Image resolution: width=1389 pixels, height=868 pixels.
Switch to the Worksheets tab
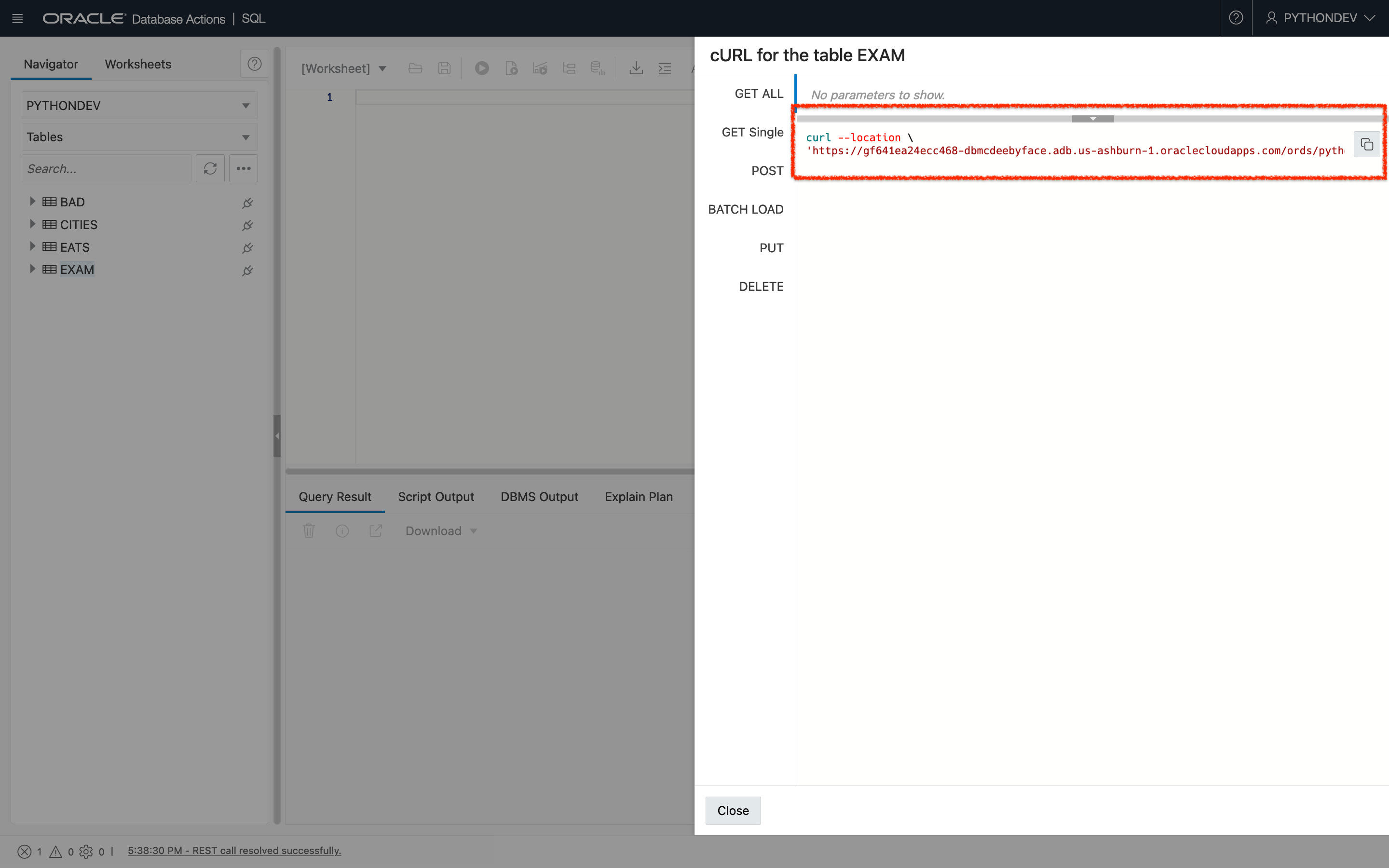[x=137, y=64]
